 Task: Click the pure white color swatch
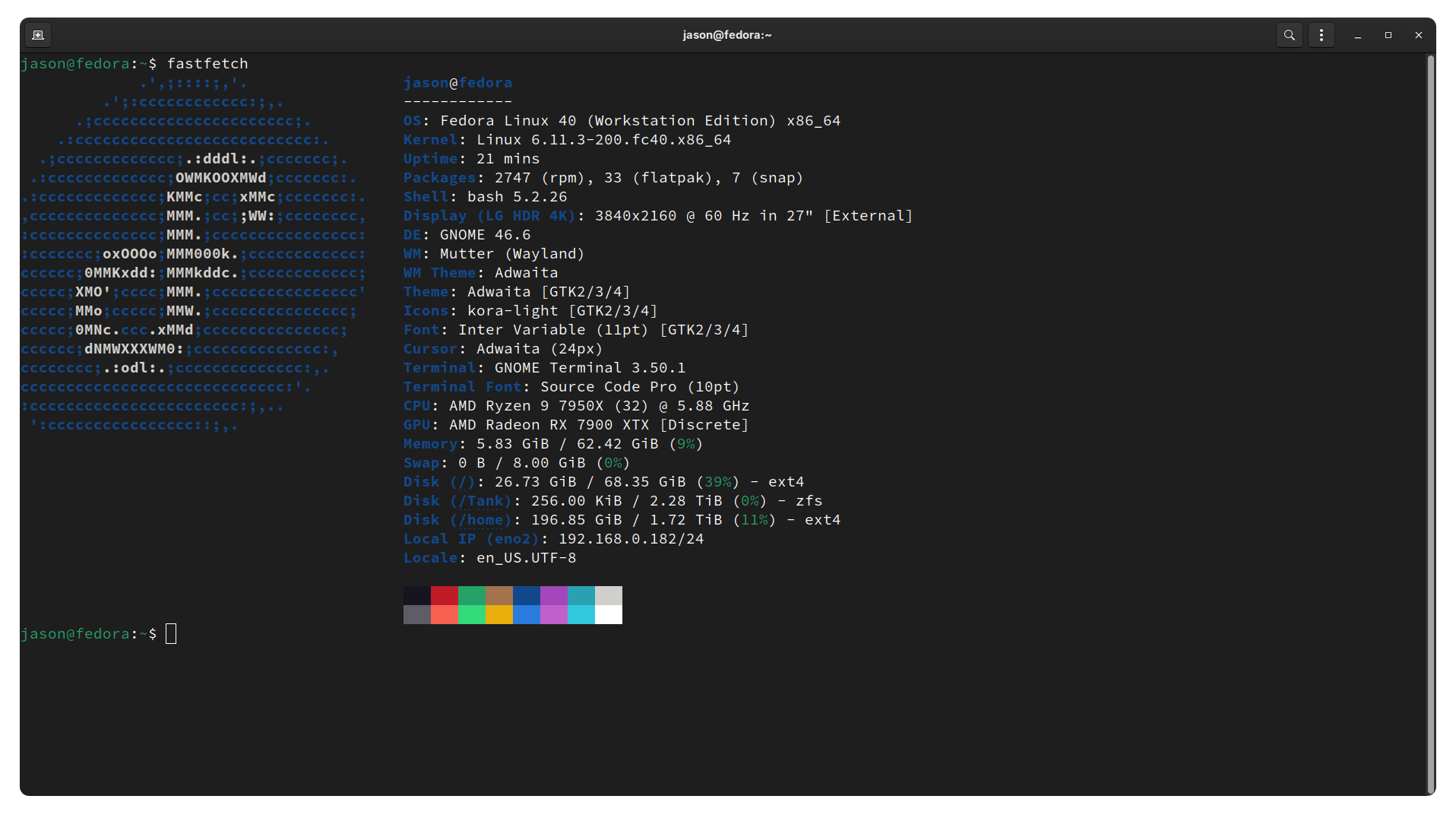609,614
